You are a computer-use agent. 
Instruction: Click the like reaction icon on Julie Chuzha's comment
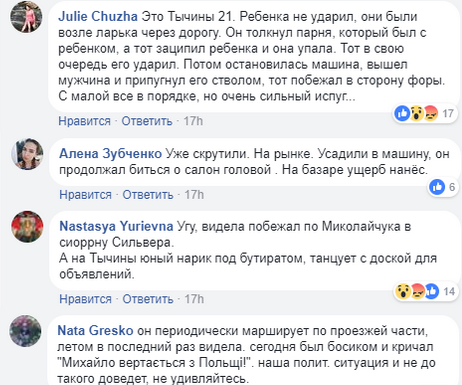click(402, 113)
